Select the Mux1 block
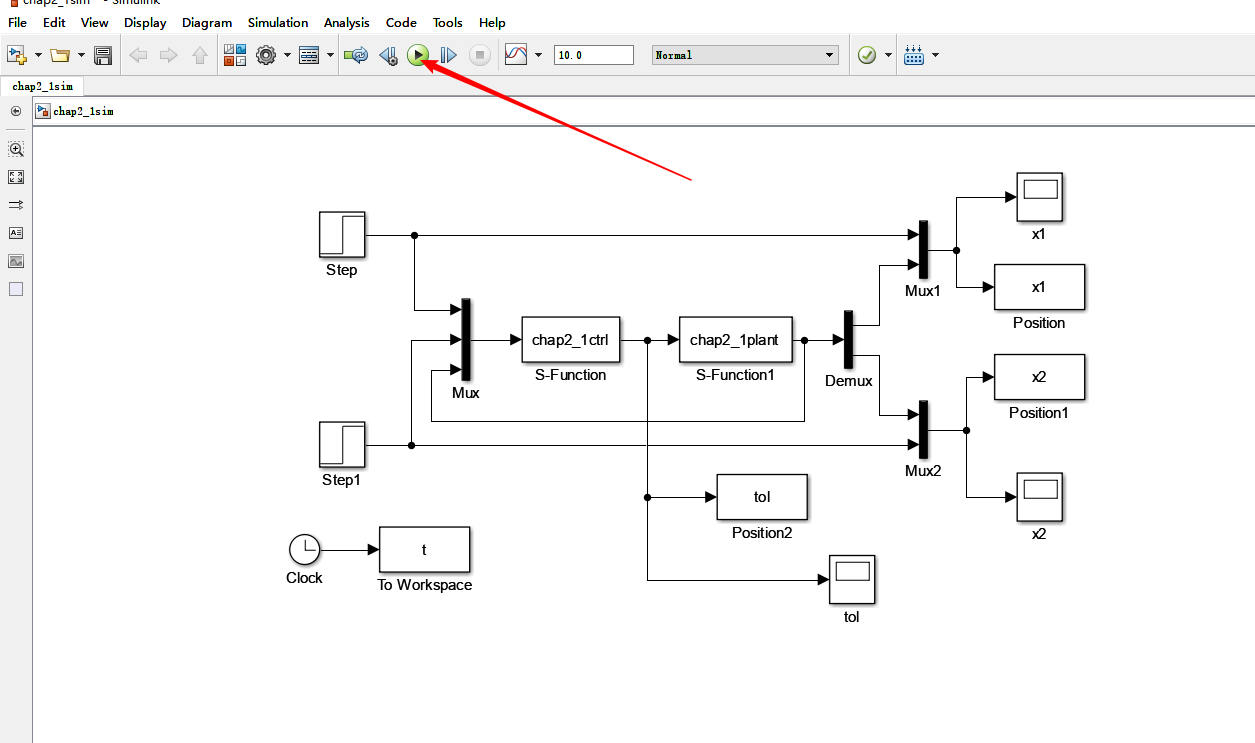 924,250
